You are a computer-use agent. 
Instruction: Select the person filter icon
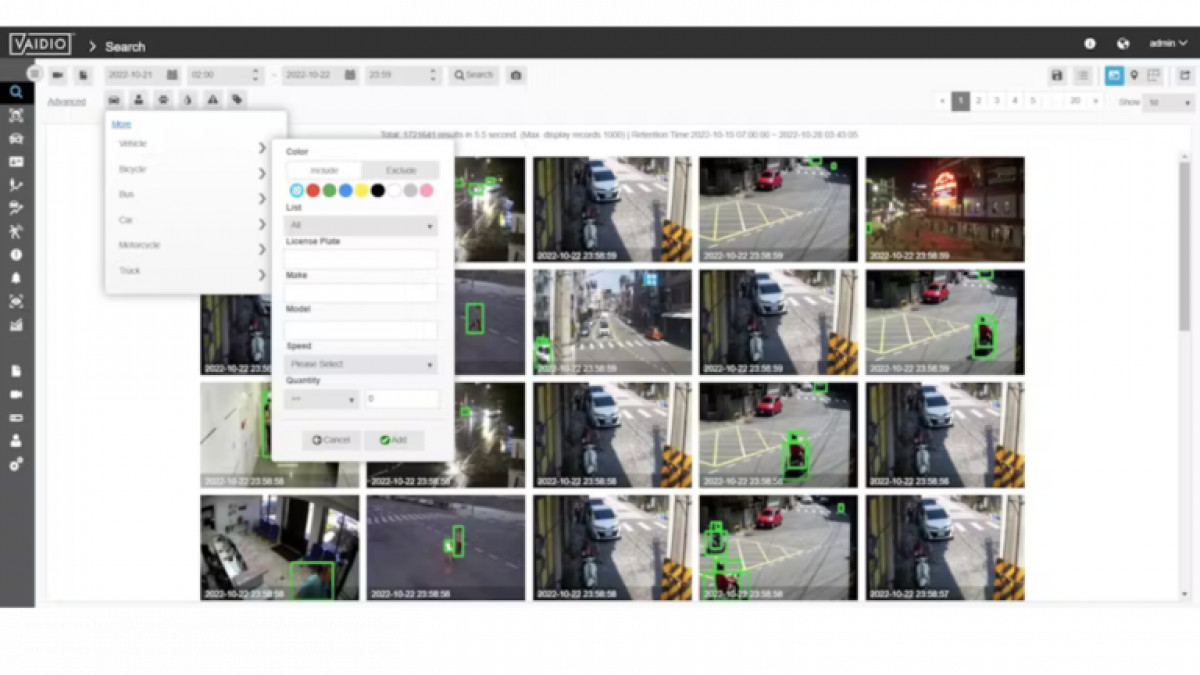[x=138, y=100]
